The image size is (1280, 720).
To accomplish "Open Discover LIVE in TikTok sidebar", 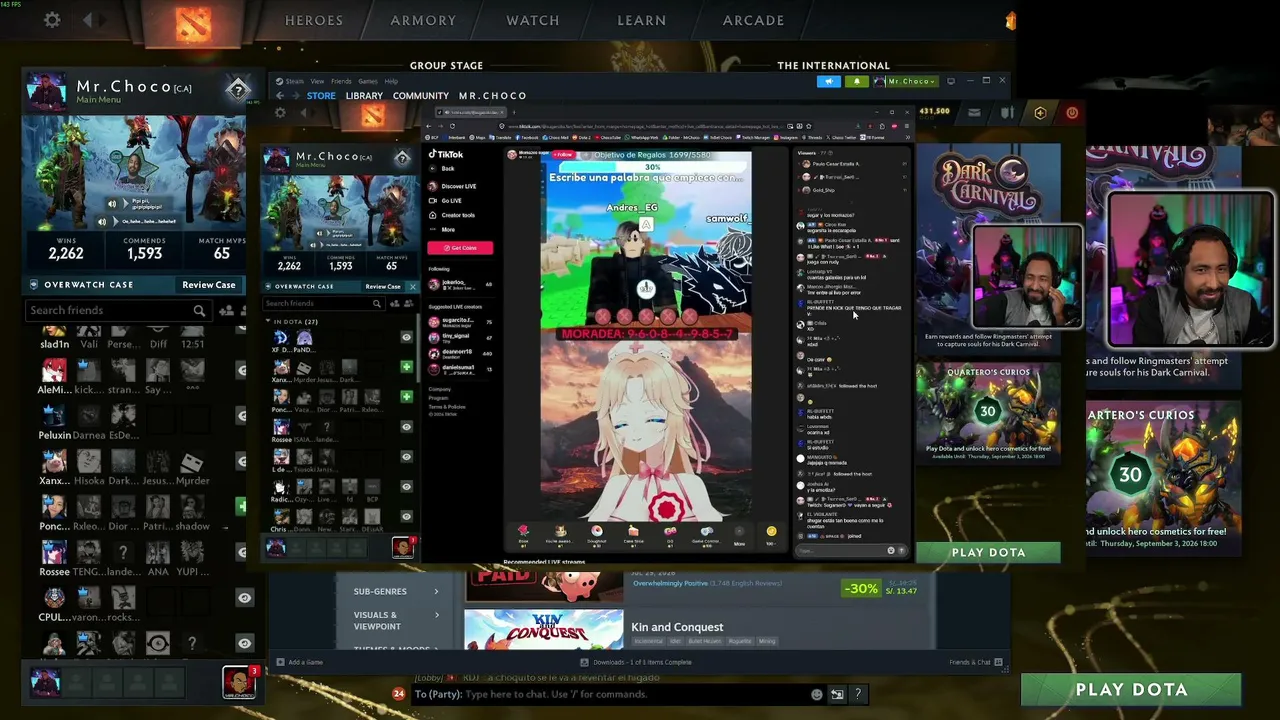I will (x=453, y=186).
